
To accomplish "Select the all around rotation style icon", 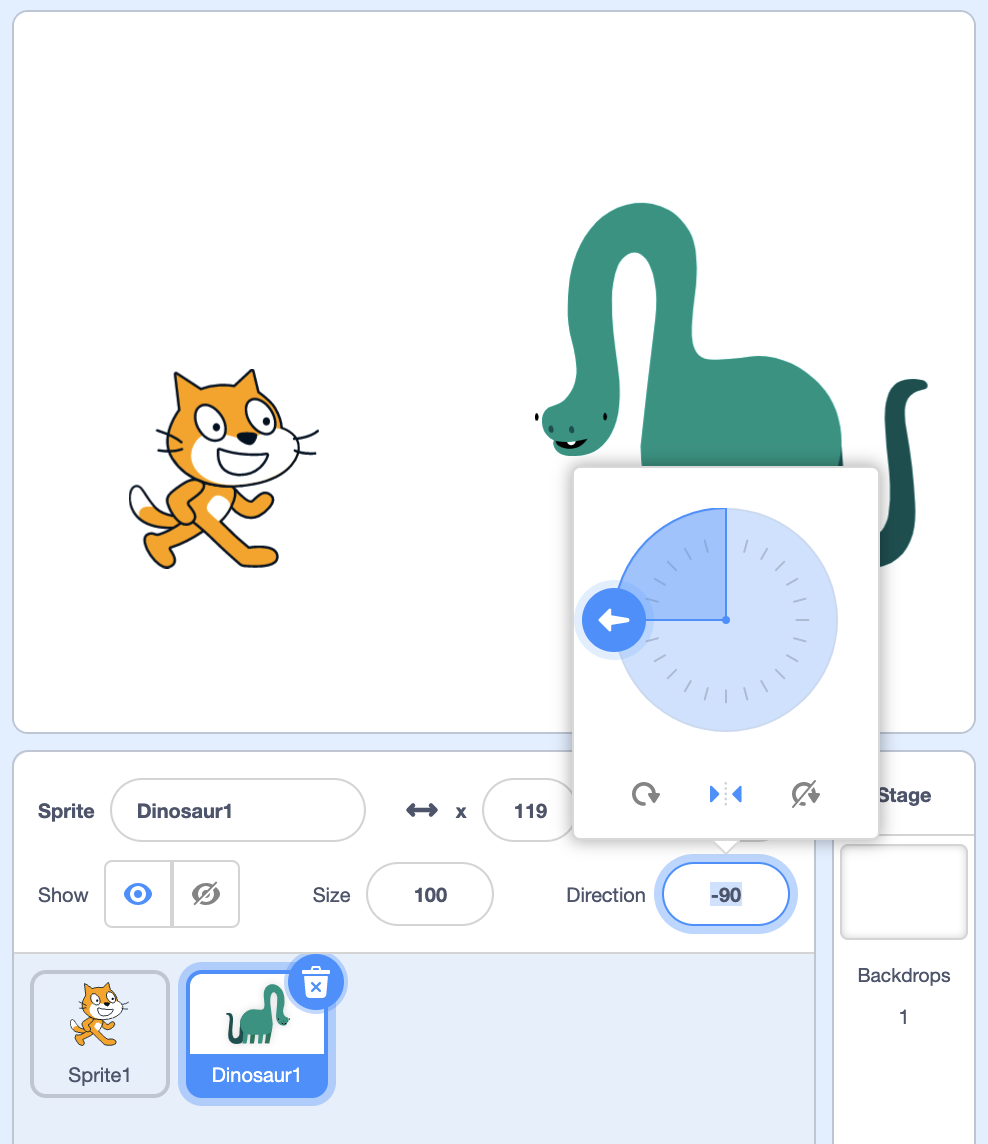I will click(x=646, y=794).
